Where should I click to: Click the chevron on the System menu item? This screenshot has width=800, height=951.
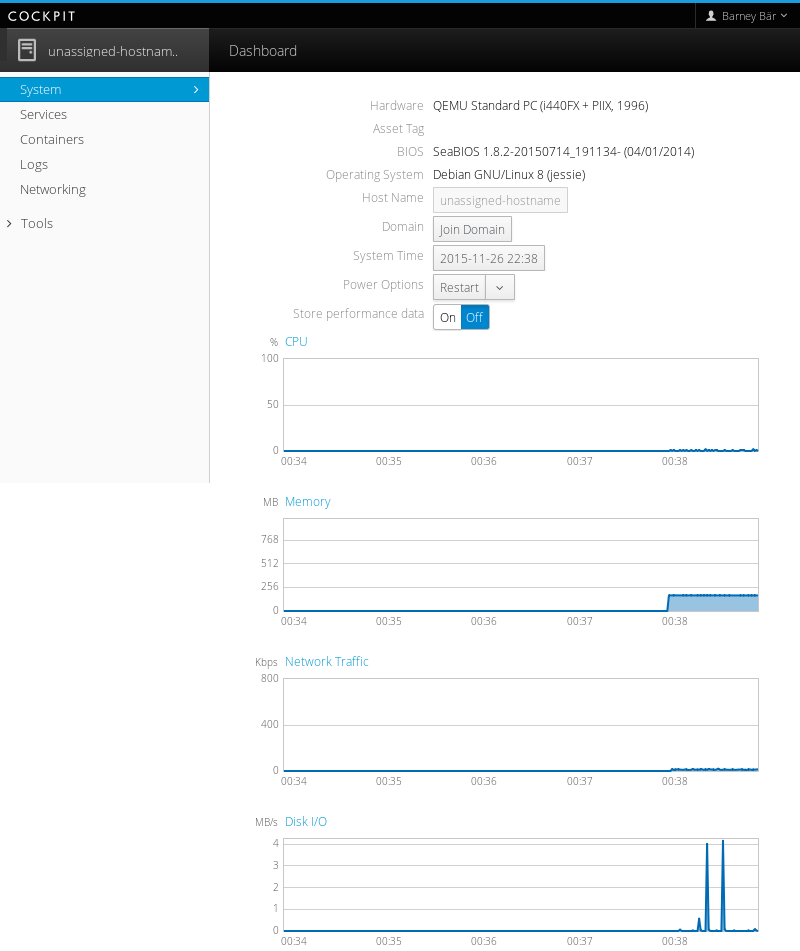click(196, 89)
